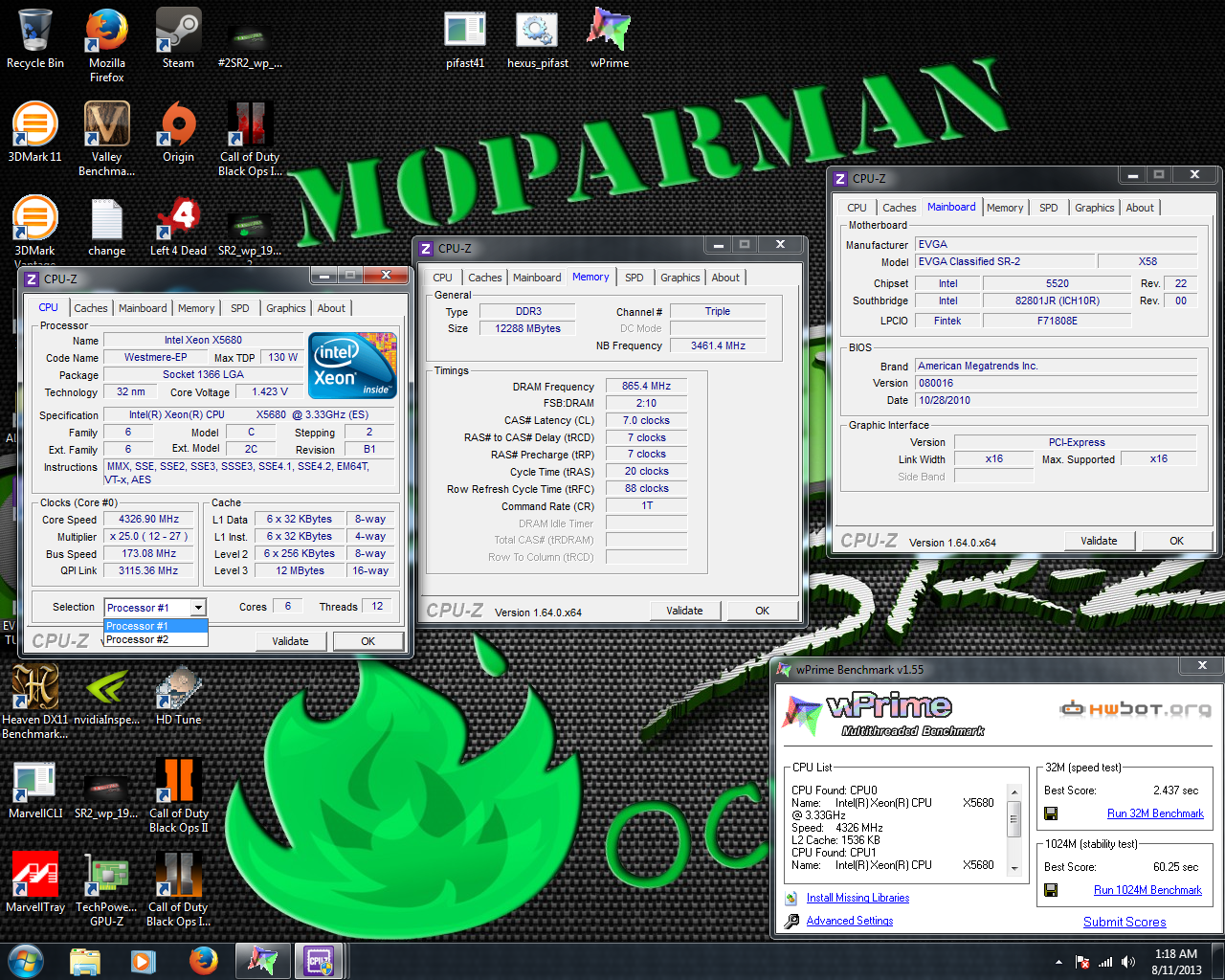
Task: Open the Recycle Bin desktop icon
Action: point(34,38)
